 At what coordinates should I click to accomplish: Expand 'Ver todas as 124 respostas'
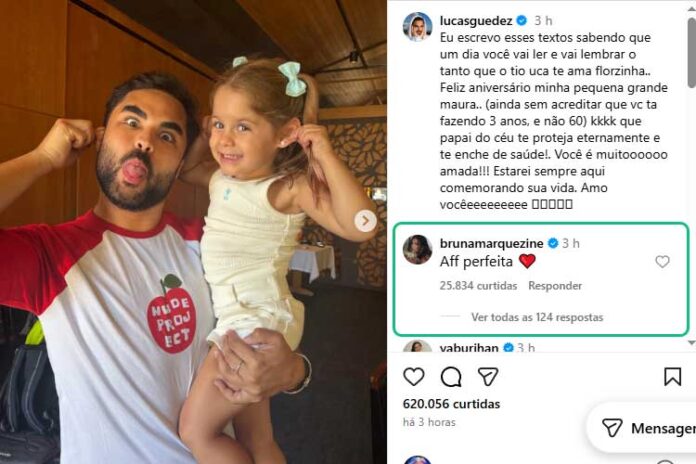point(537,317)
